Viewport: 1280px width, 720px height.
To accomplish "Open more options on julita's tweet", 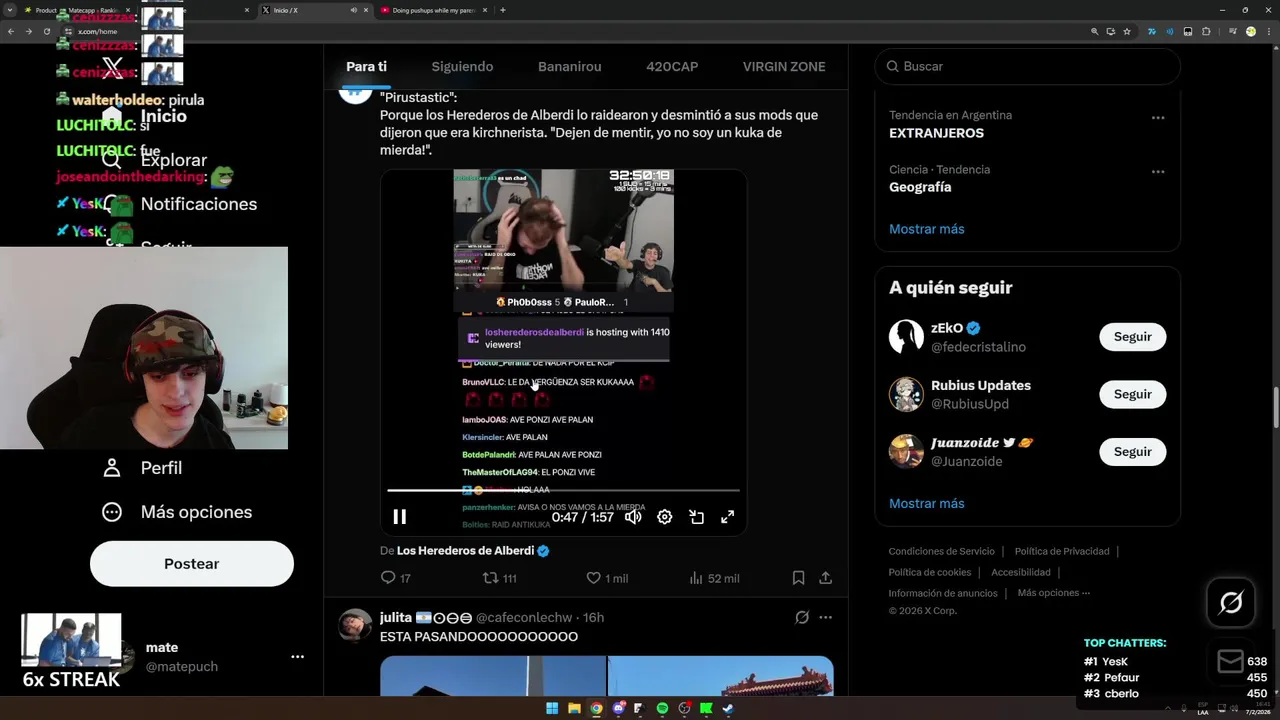I will click(x=825, y=618).
